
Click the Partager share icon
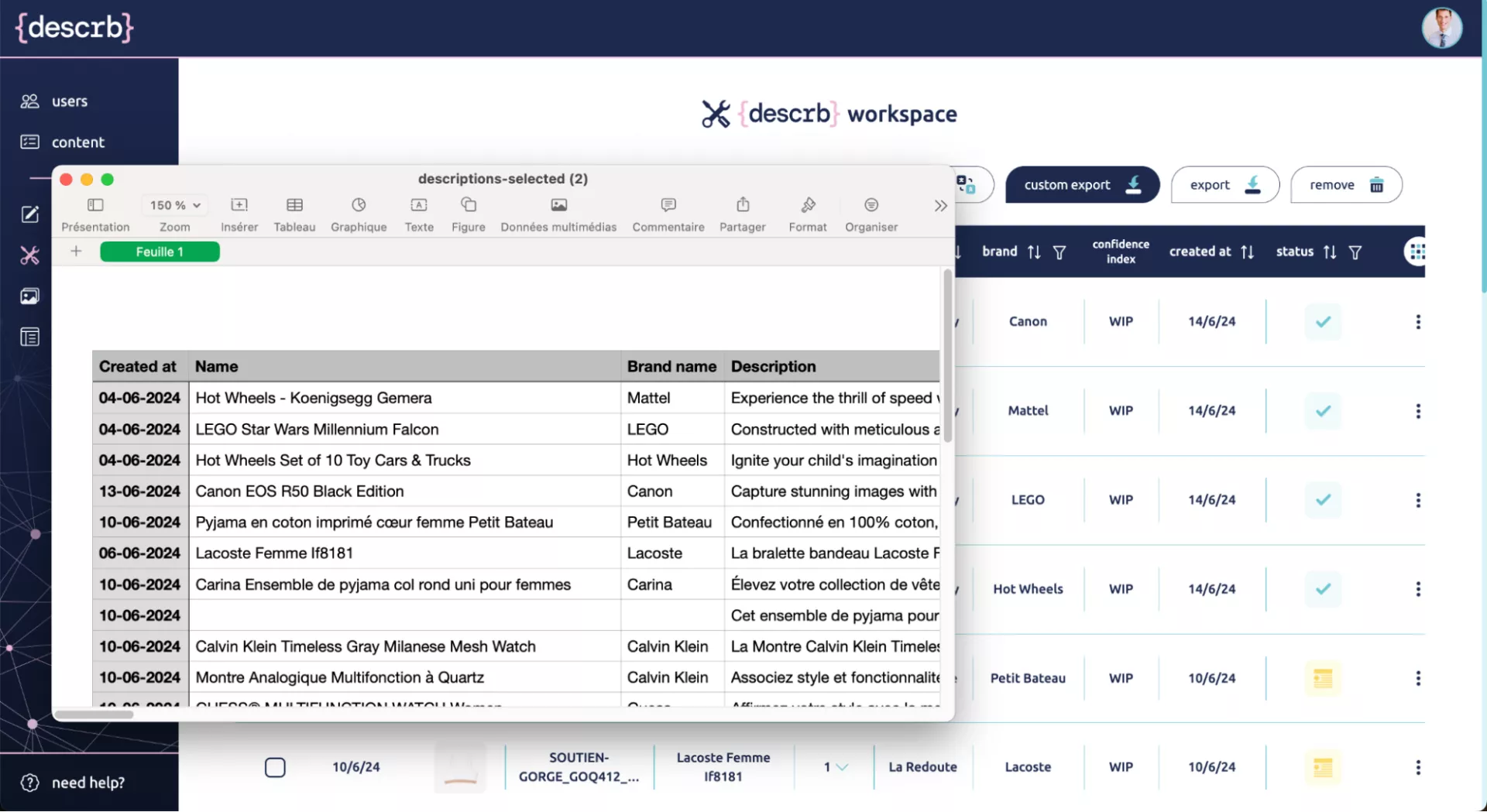(742, 205)
